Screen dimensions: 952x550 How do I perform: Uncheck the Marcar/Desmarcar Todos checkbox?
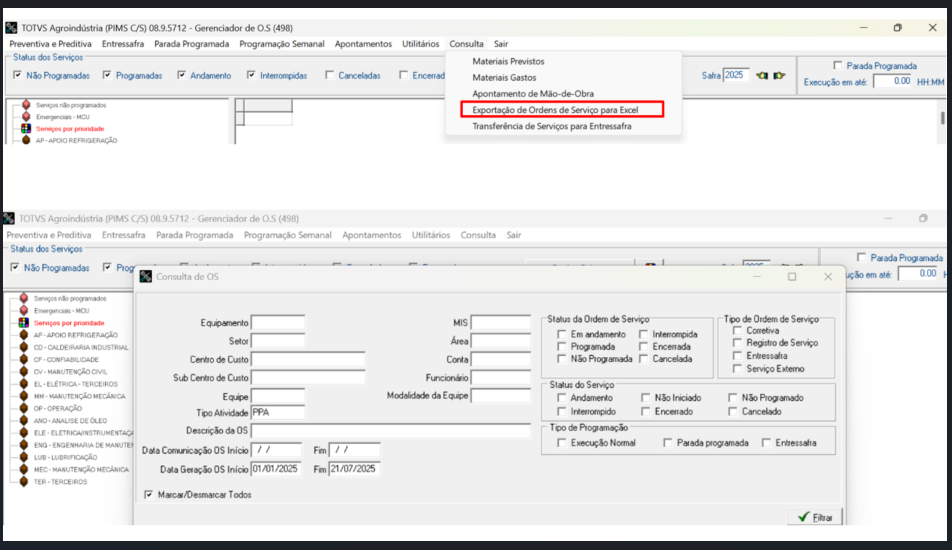tap(149, 495)
